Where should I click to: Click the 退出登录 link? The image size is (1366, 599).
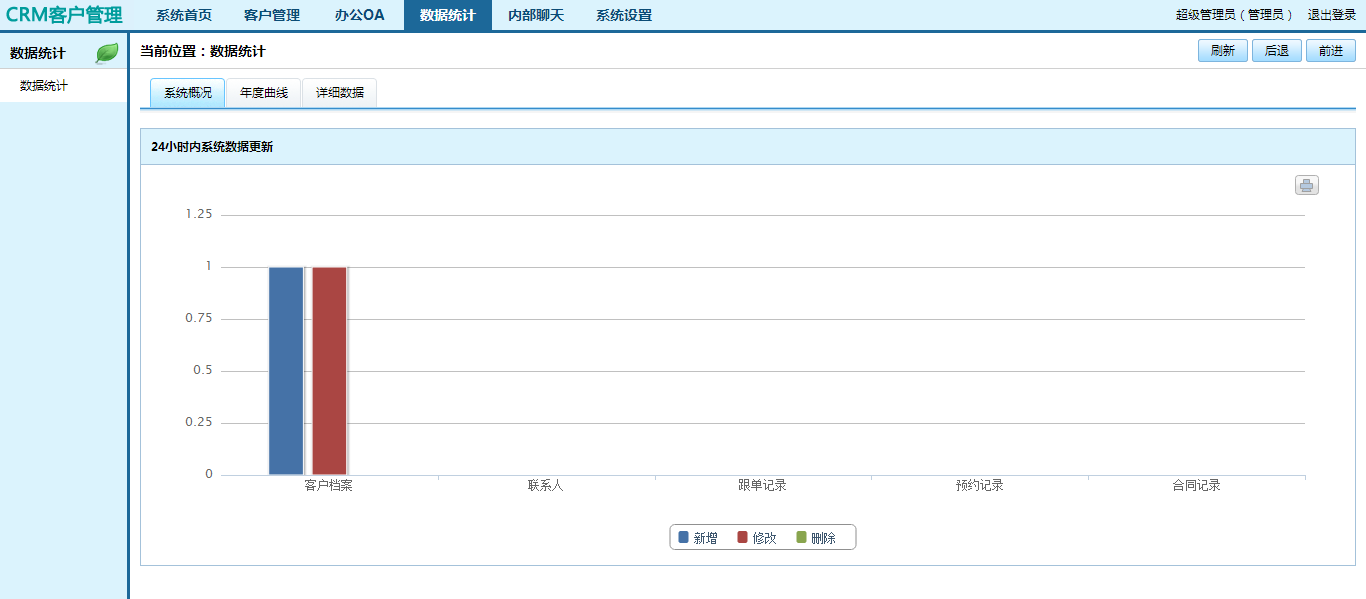tap(1332, 15)
